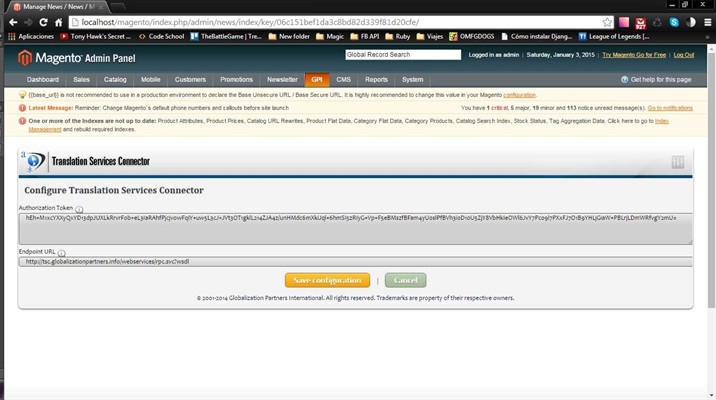The image size is (716, 400).
Task: Follow the Try Magento Go for Free link
Action: point(634,55)
